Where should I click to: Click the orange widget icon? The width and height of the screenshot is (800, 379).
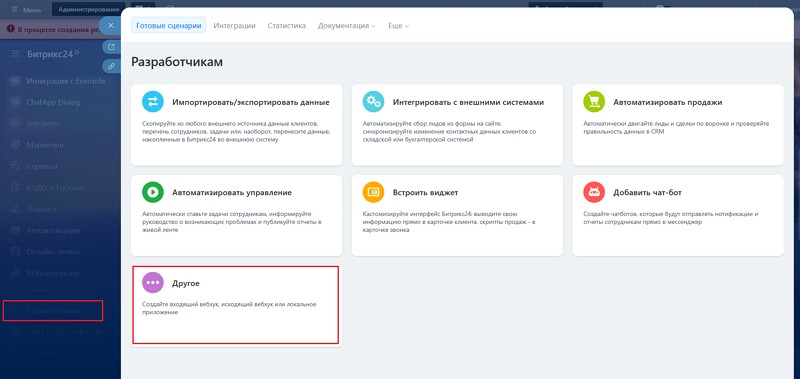pos(373,192)
